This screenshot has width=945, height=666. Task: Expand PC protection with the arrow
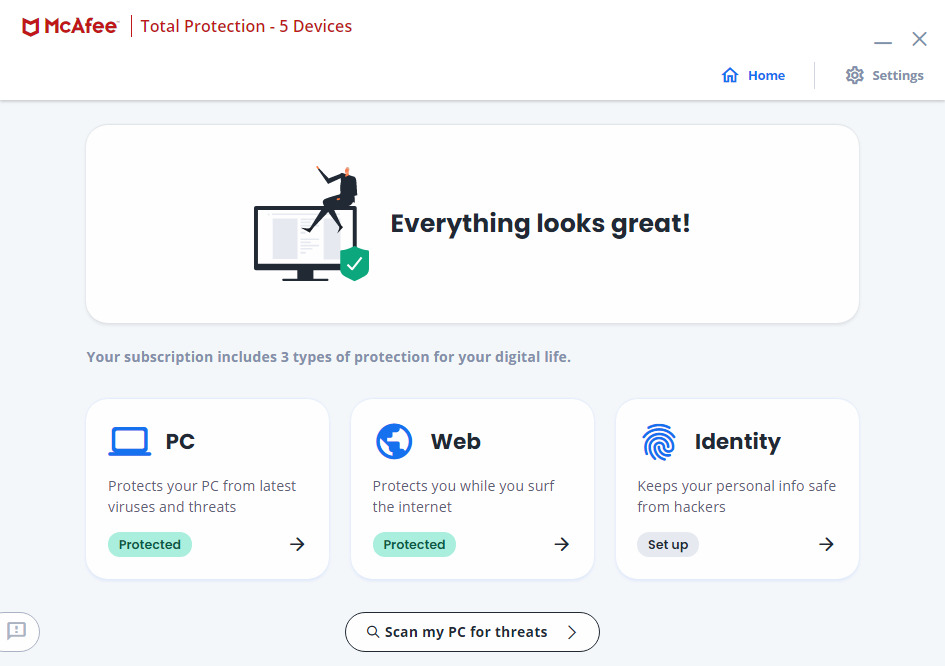tap(297, 545)
